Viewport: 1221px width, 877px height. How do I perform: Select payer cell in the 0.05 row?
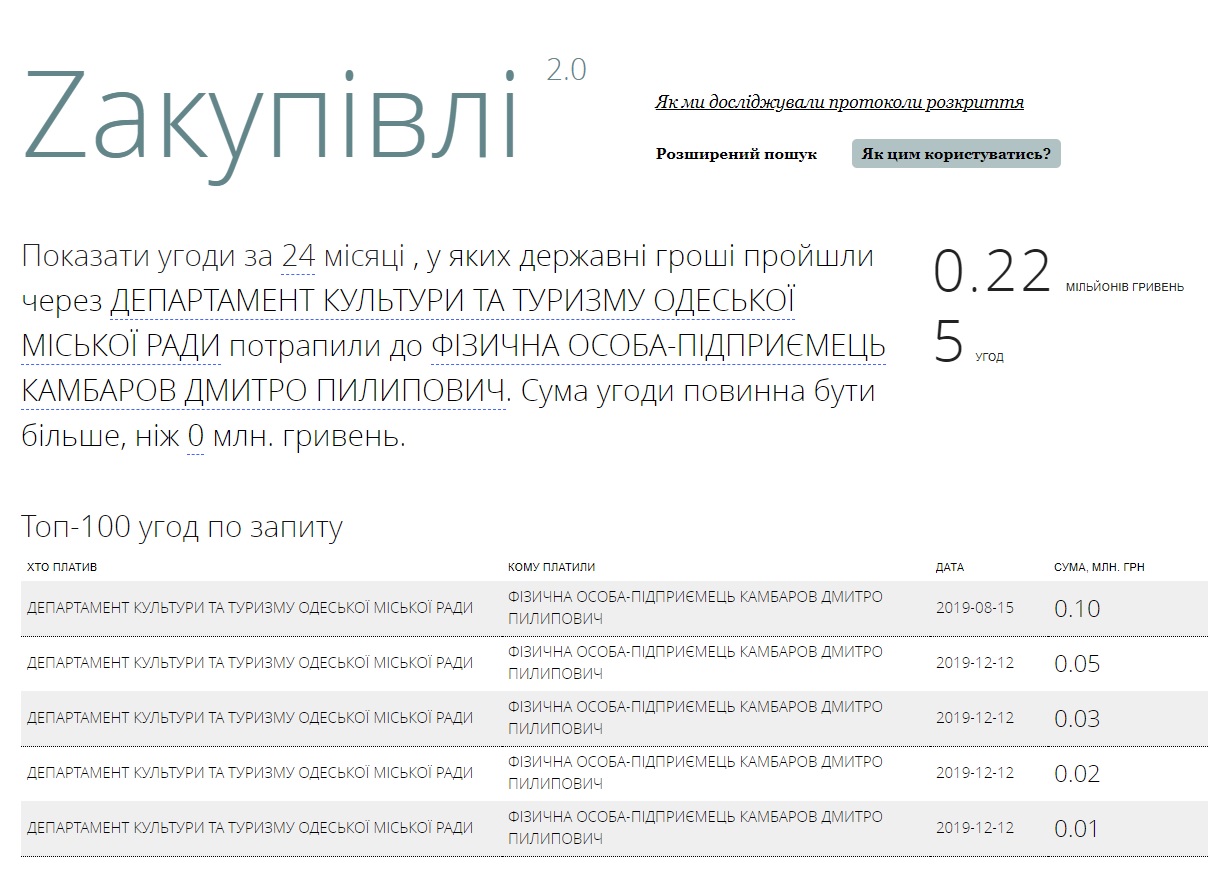[x=250, y=663]
